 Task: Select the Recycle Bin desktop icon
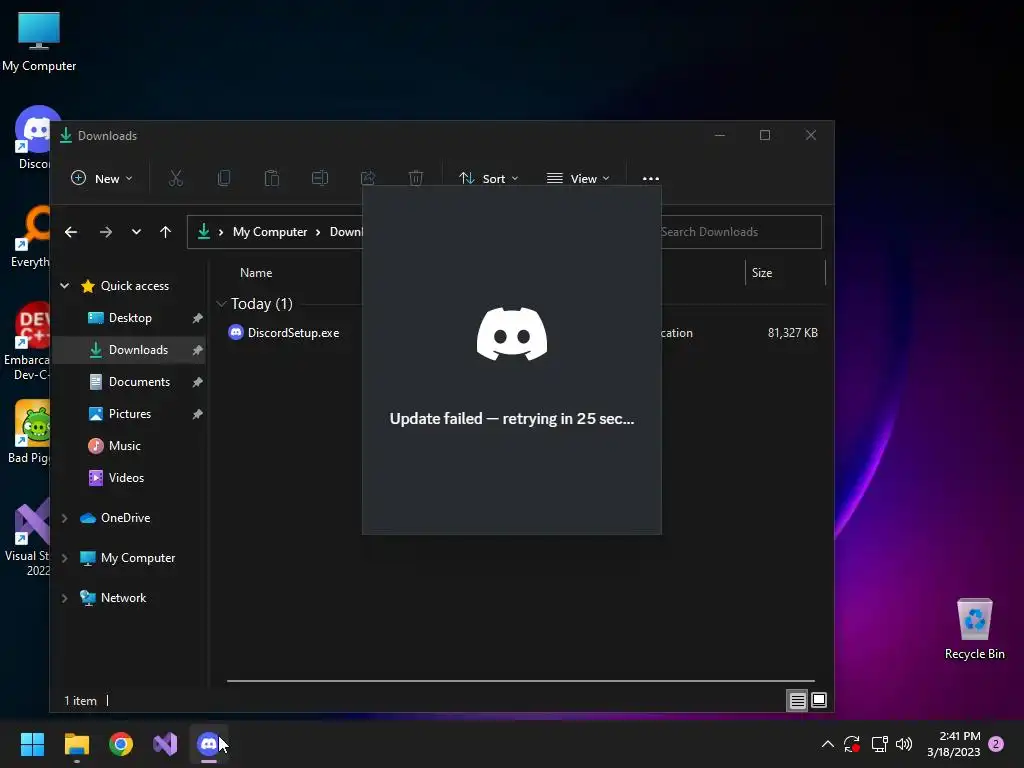click(974, 629)
